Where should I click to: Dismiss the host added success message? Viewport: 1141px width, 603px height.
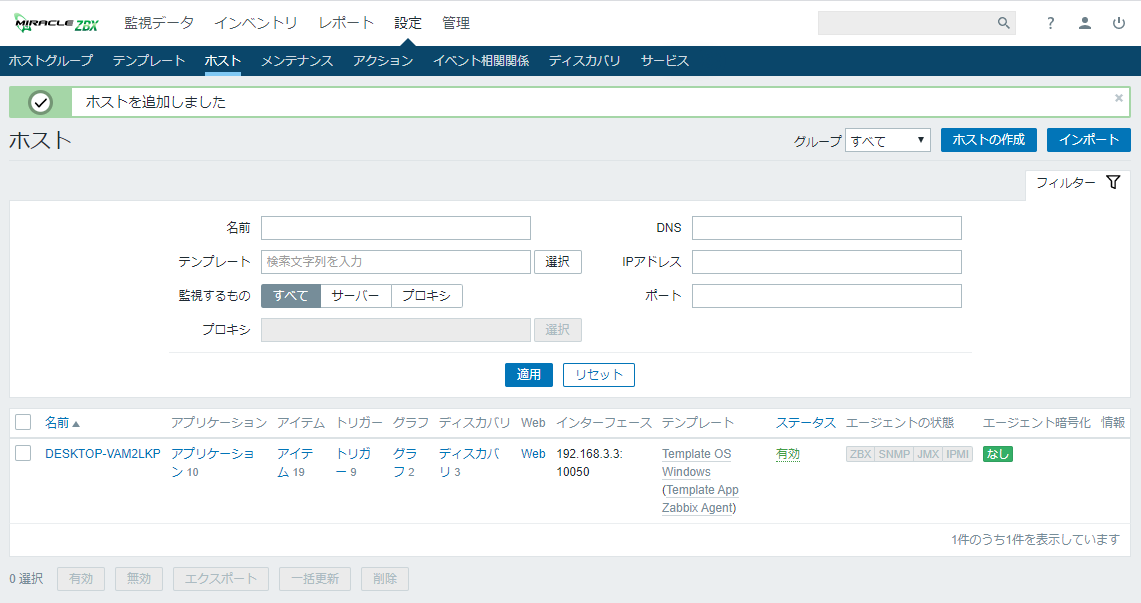(x=1119, y=98)
